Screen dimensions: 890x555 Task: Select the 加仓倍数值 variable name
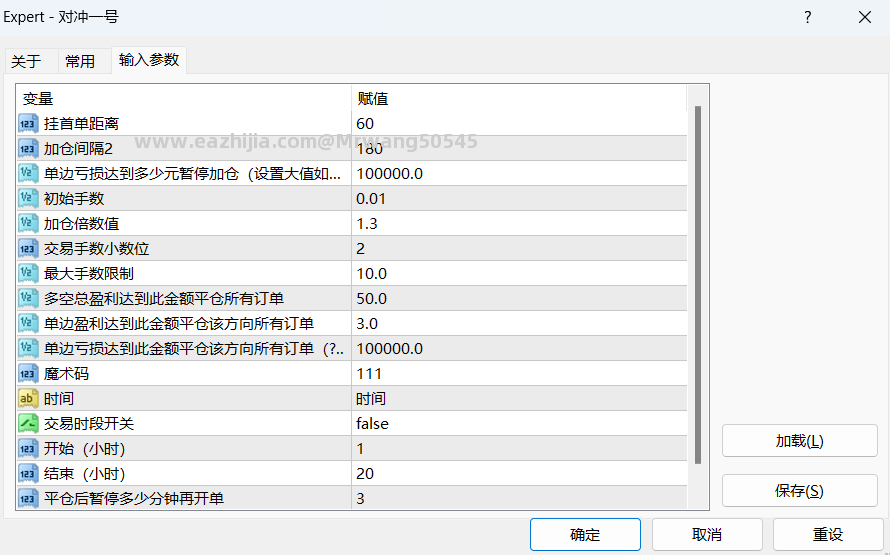81,224
